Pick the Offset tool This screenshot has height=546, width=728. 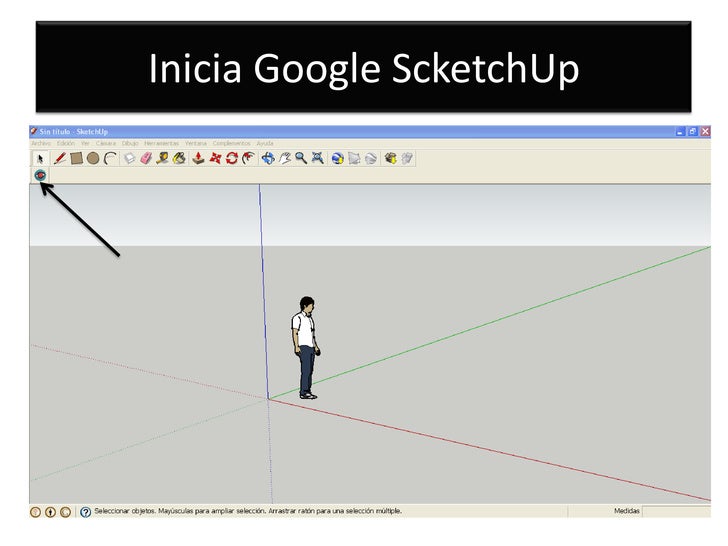point(249,159)
